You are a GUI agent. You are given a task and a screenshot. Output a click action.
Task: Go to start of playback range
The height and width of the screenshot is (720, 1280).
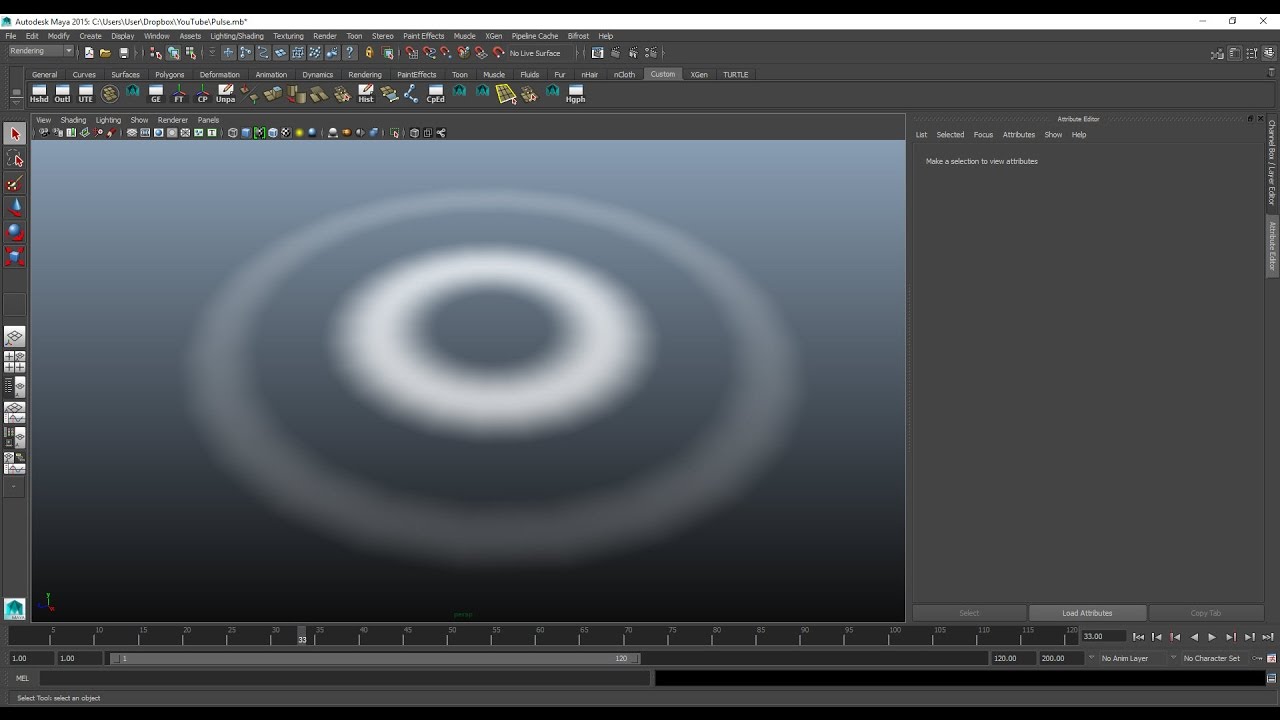click(x=1138, y=637)
